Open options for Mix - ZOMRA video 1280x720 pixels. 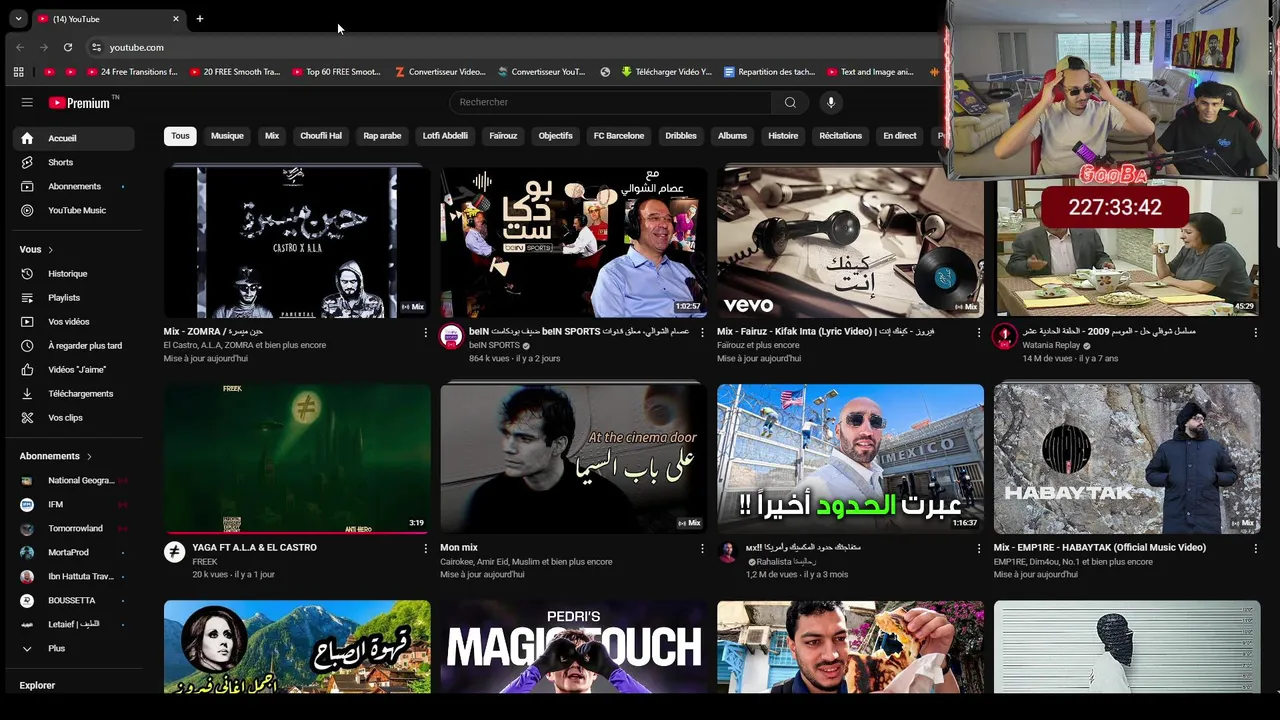[425, 332]
